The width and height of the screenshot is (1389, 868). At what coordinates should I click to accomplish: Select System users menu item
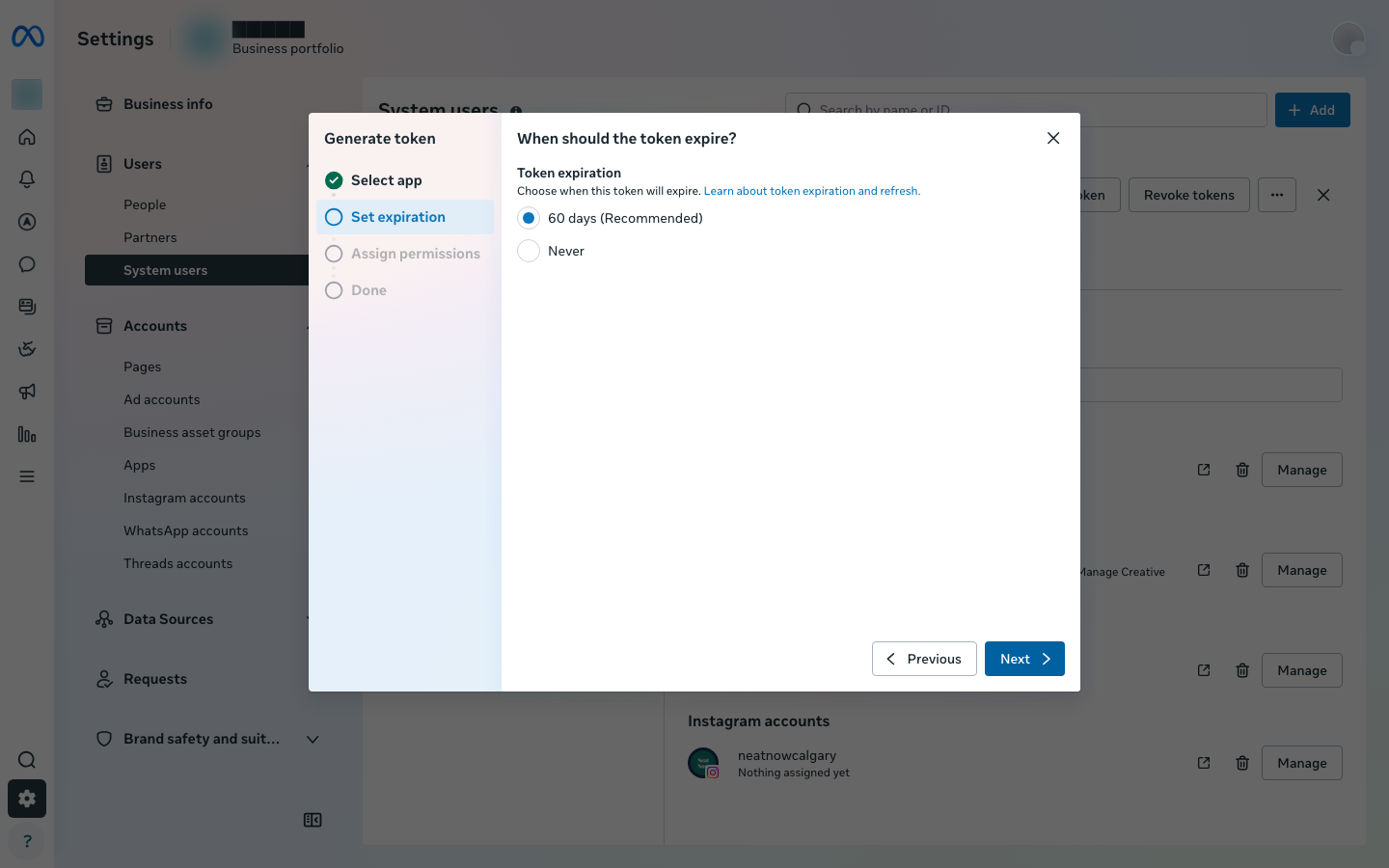pos(198,270)
